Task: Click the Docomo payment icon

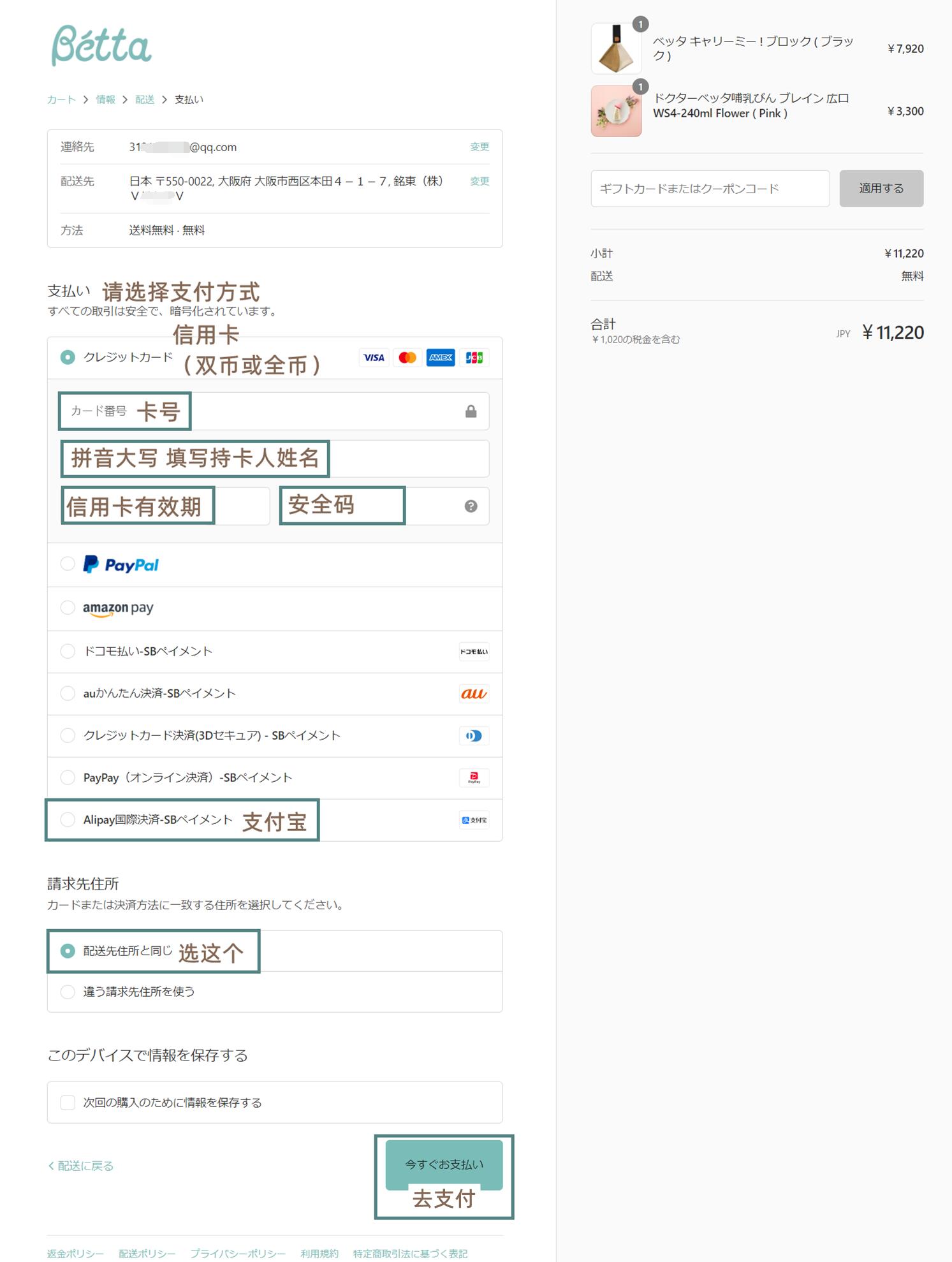Action: [474, 652]
